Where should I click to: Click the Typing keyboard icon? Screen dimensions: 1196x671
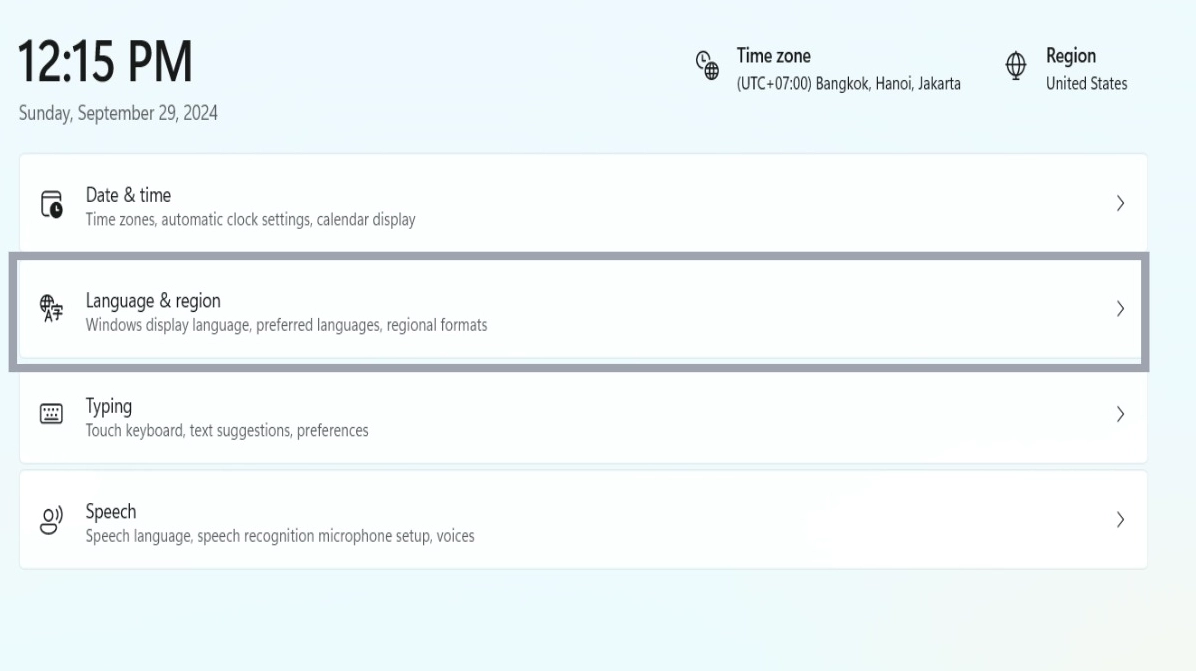[51, 414]
